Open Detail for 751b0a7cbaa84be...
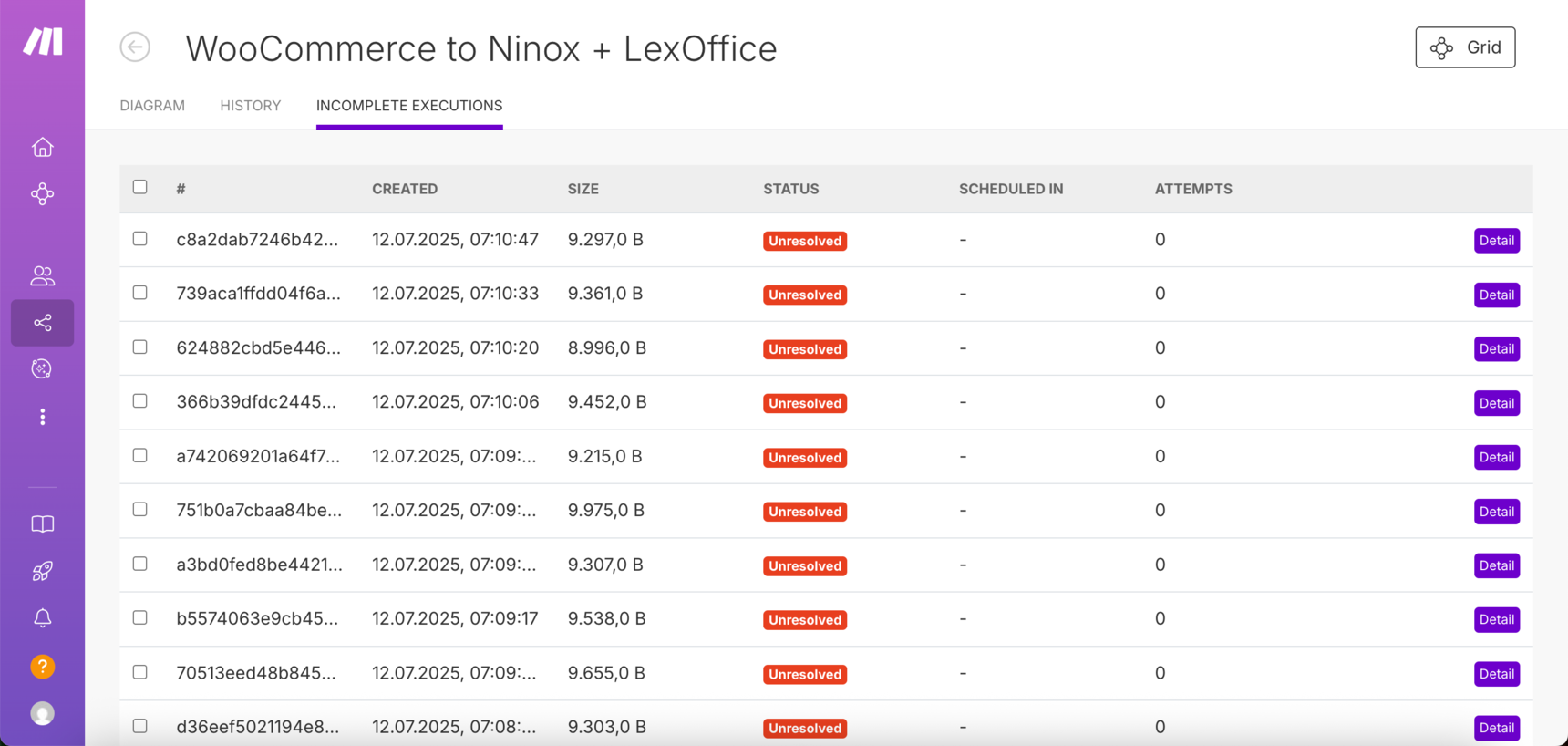 click(x=1496, y=512)
